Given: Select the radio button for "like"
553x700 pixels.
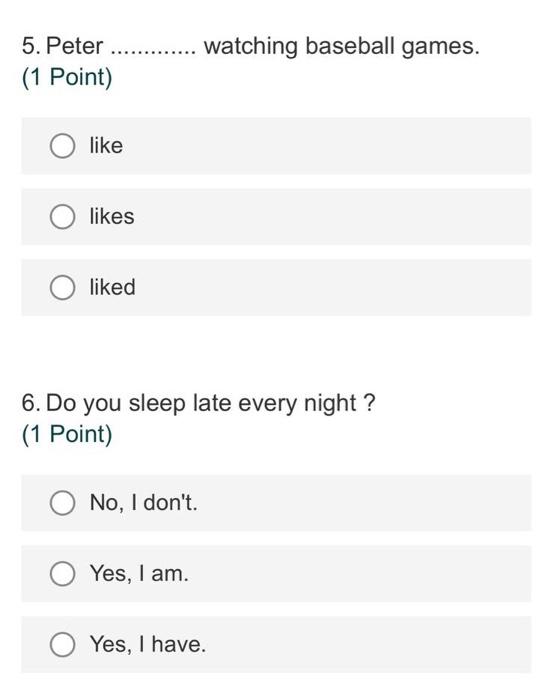Looking at the screenshot, I should pos(62,146).
